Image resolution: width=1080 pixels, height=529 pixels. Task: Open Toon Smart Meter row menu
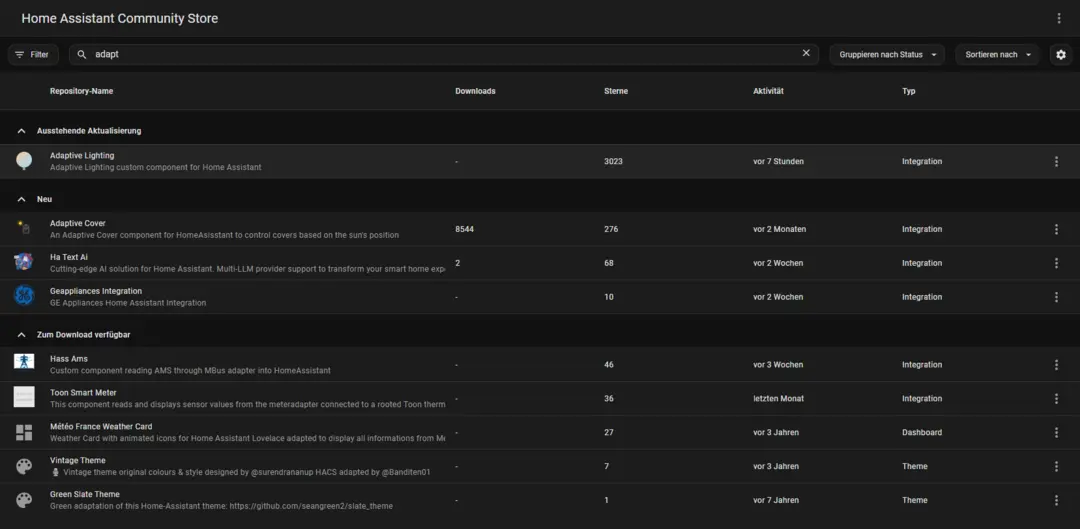click(x=1056, y=399)
